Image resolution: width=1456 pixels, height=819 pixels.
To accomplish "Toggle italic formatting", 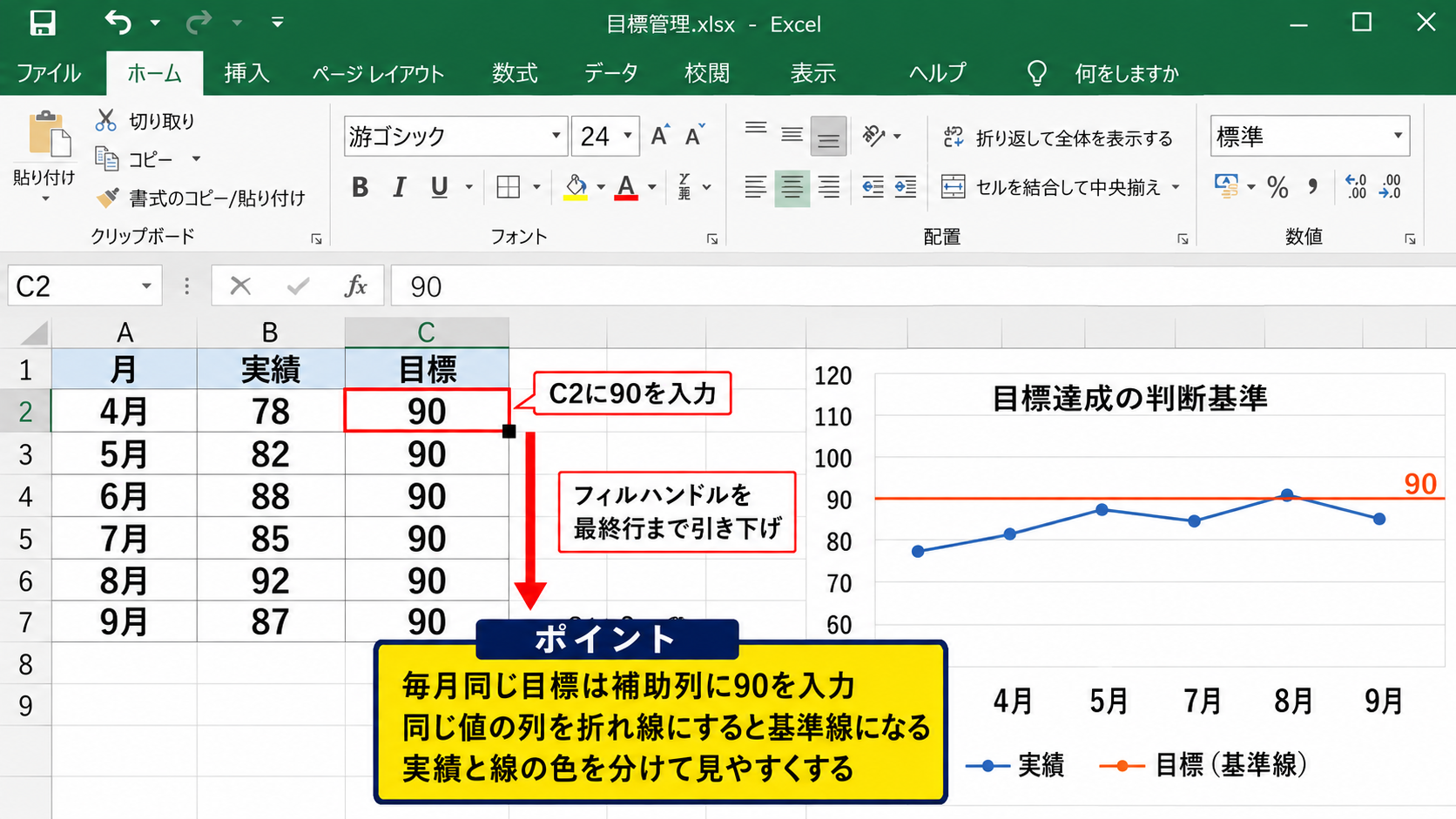I will 399,187.
